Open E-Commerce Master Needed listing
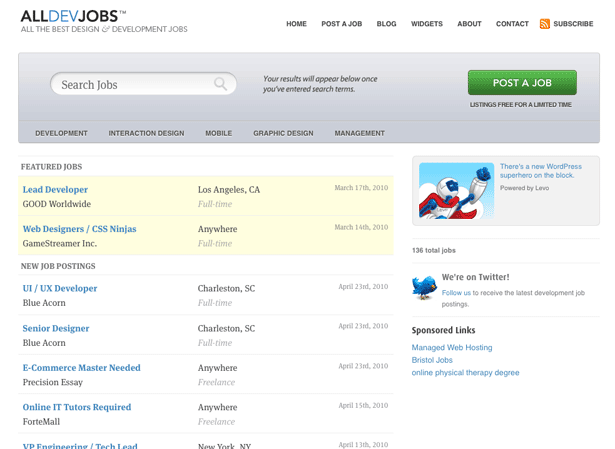 [82, 368]
